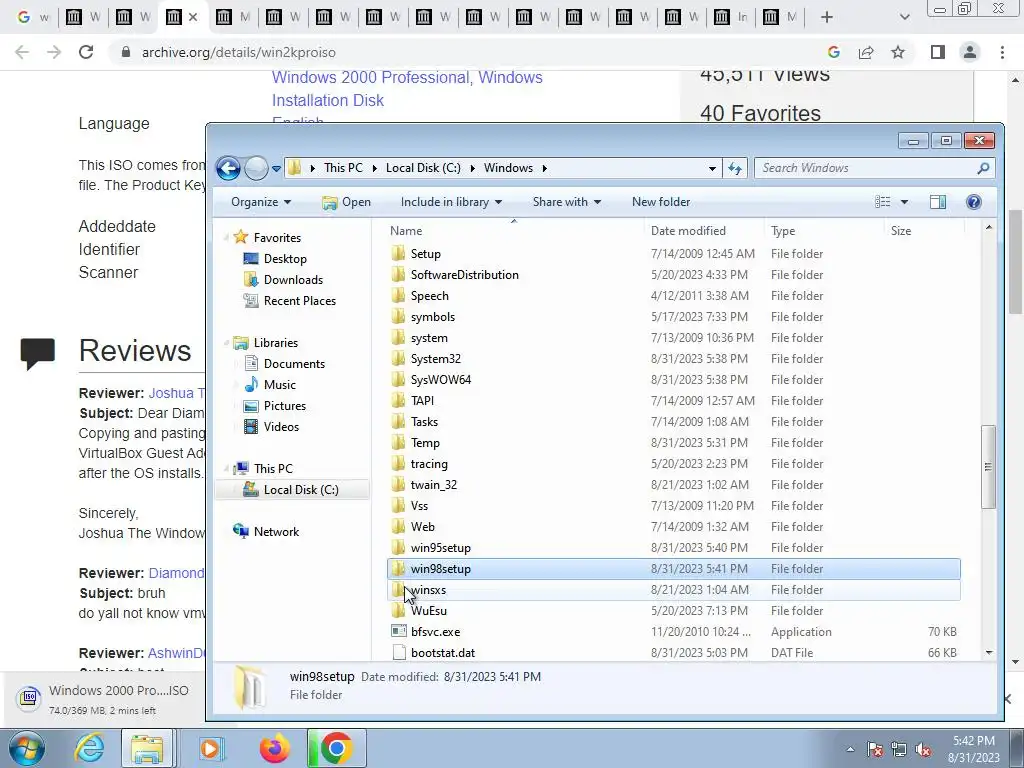1024x768 pixels.
Task: Open Network in navigation pane
Action: click(276, 532)
